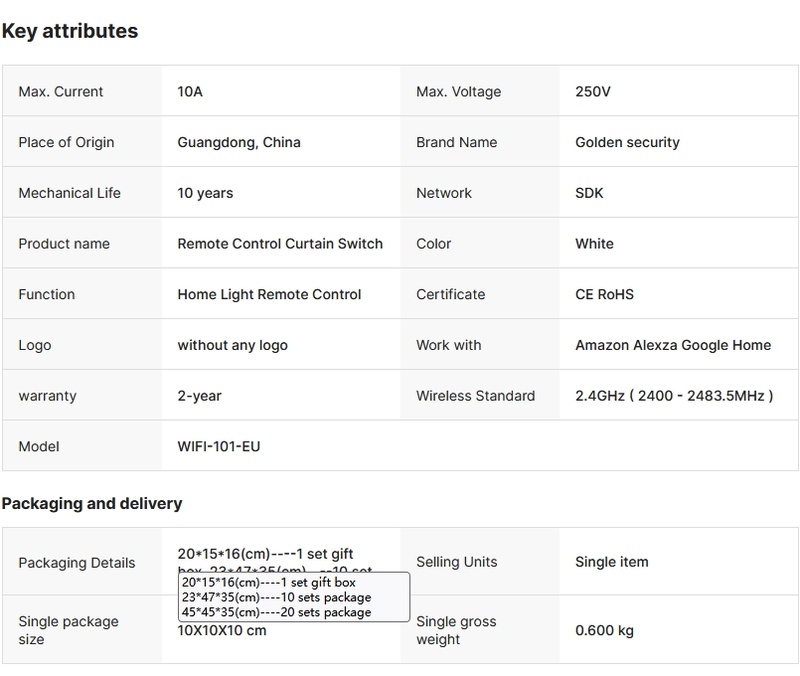Select the 10A max current value
Image resolution: width=800 pixels, height=676 pixels.
[190, 92]
